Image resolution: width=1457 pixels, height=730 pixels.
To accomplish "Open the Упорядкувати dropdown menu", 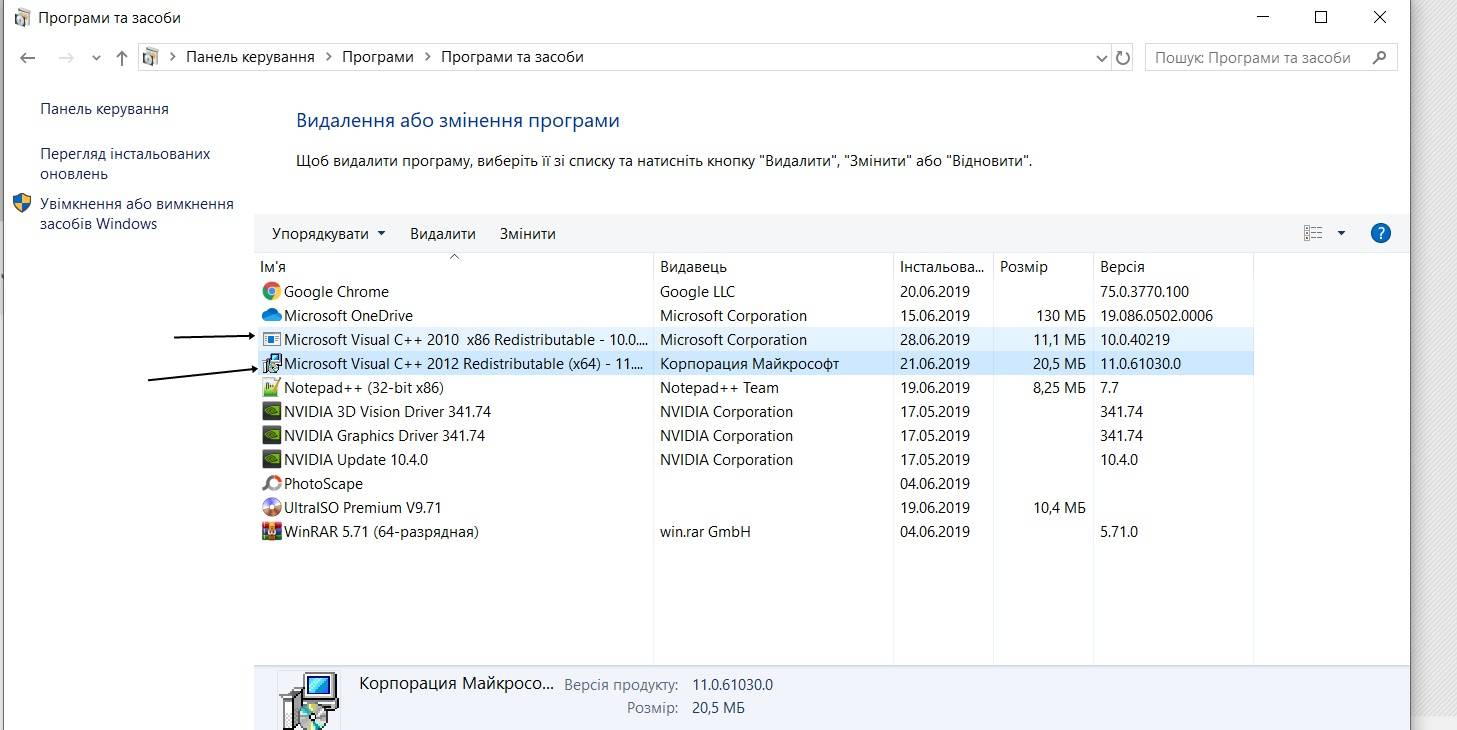I will pyautogui.click(x=328, y=234).
